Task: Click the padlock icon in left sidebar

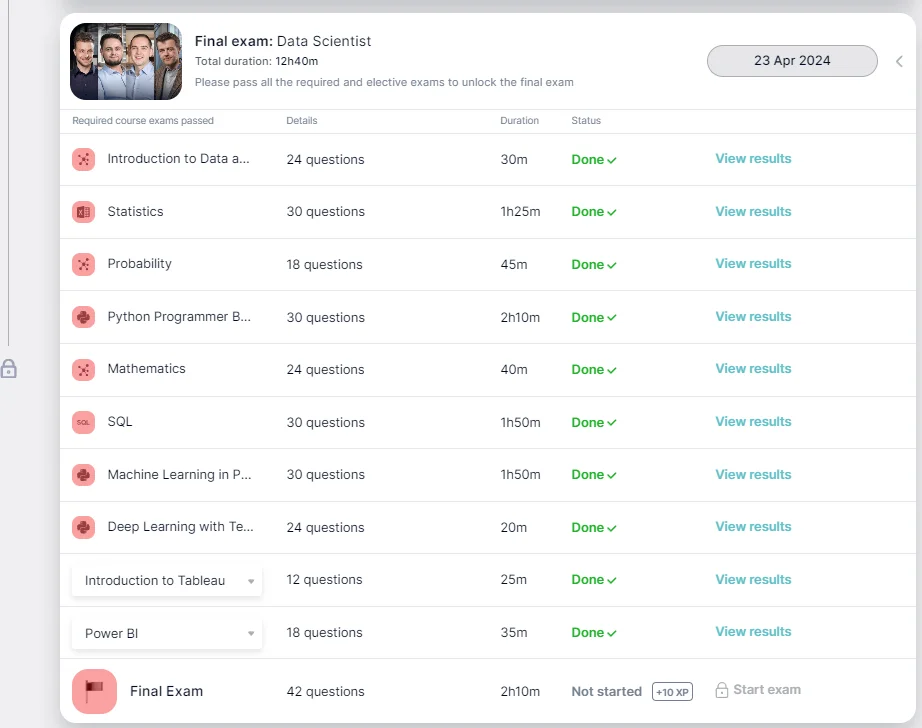Action: (9, 369)
